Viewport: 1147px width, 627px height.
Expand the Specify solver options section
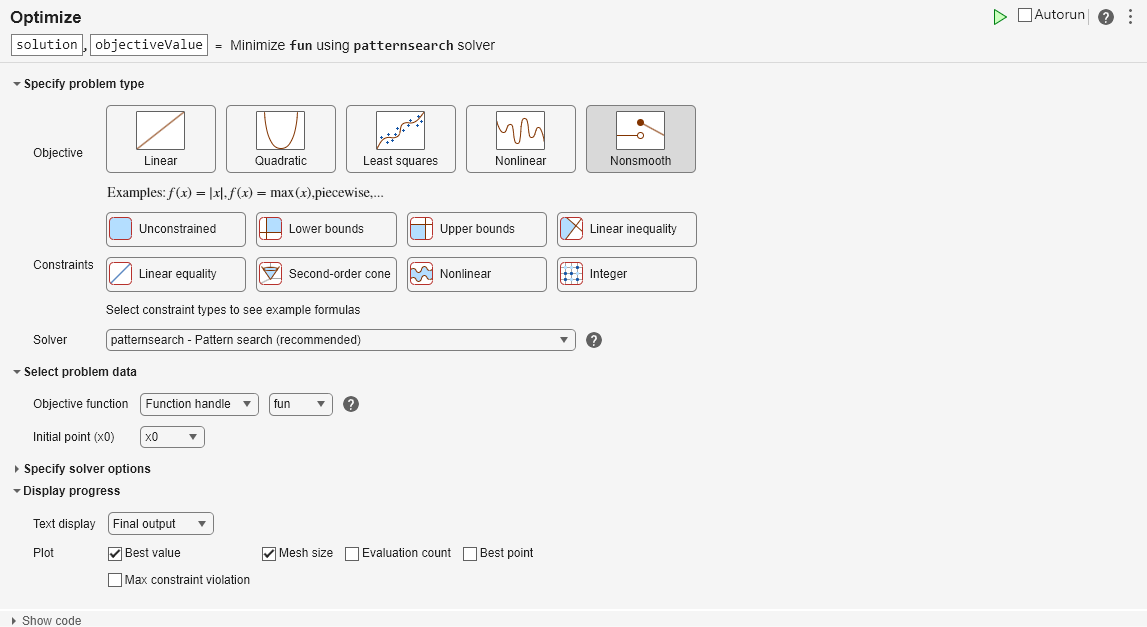tap(85, 468)
